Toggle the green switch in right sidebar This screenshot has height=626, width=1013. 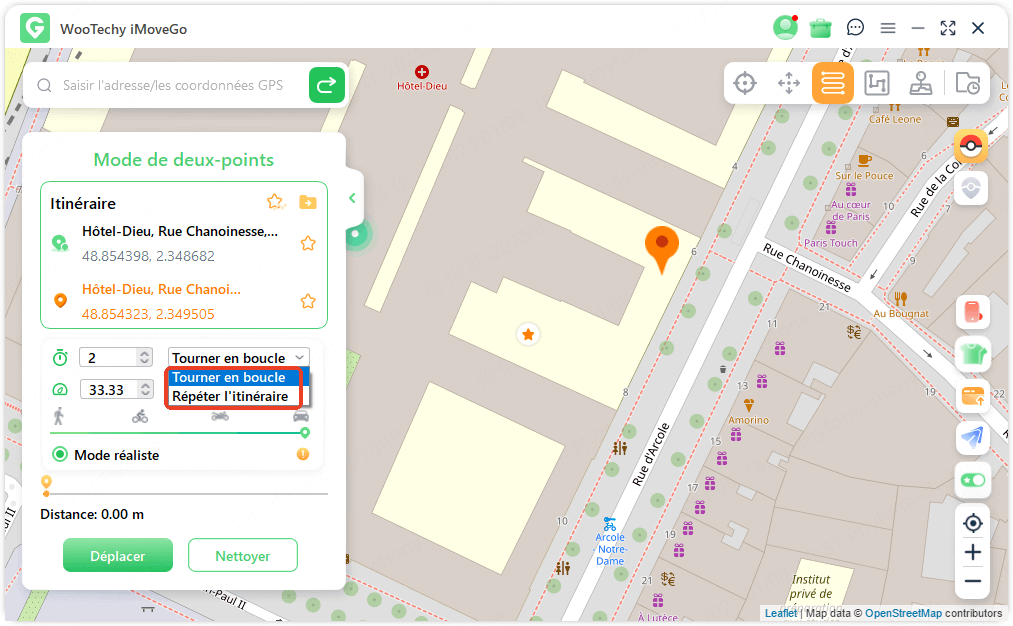[972, 480]
